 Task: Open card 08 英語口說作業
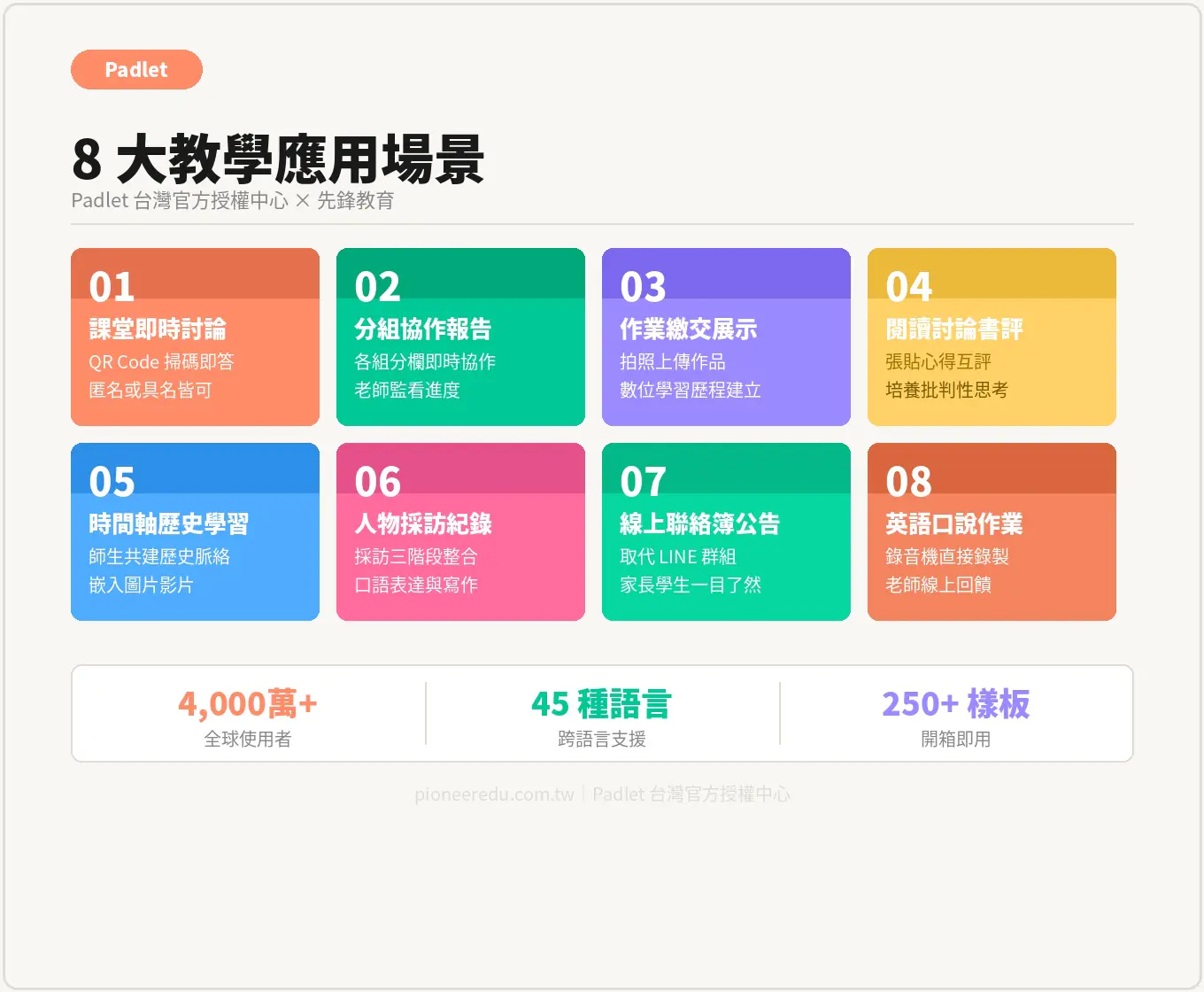[x=992, y=531]
